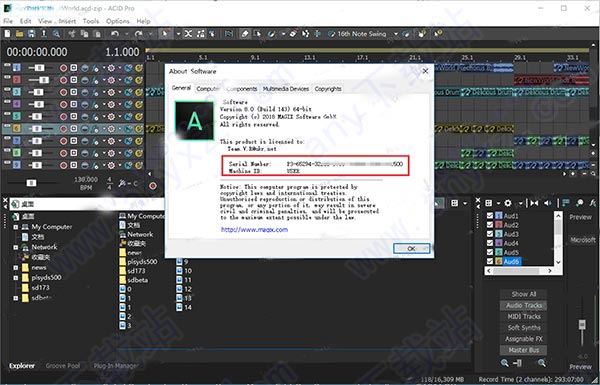Toggle the MIDI Tracks mixer filter
Image resolution: width=600 pixels, height=385 pixels.
(523, 316)
